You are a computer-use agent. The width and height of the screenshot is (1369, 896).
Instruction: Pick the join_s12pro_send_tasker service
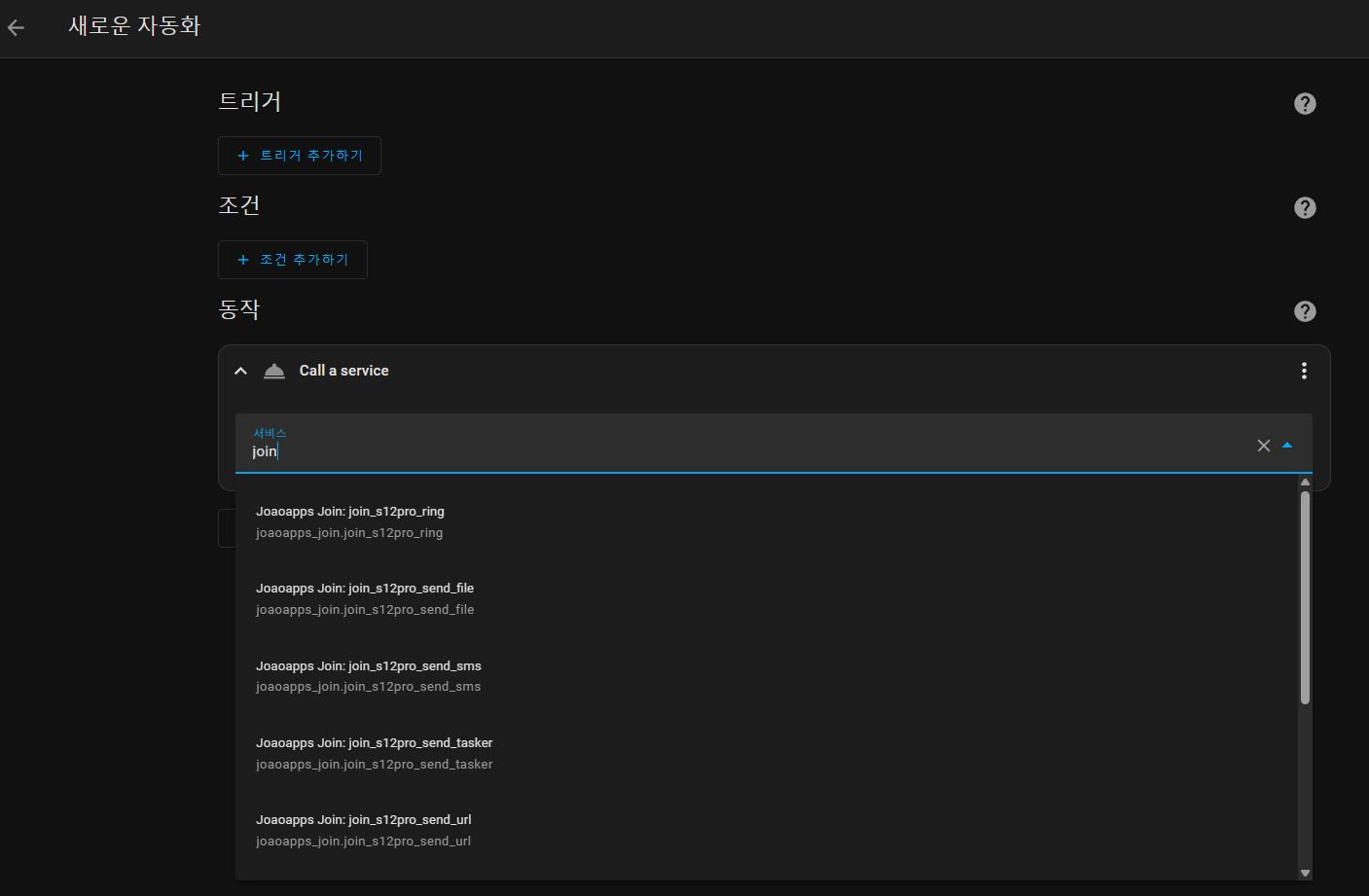375,753
